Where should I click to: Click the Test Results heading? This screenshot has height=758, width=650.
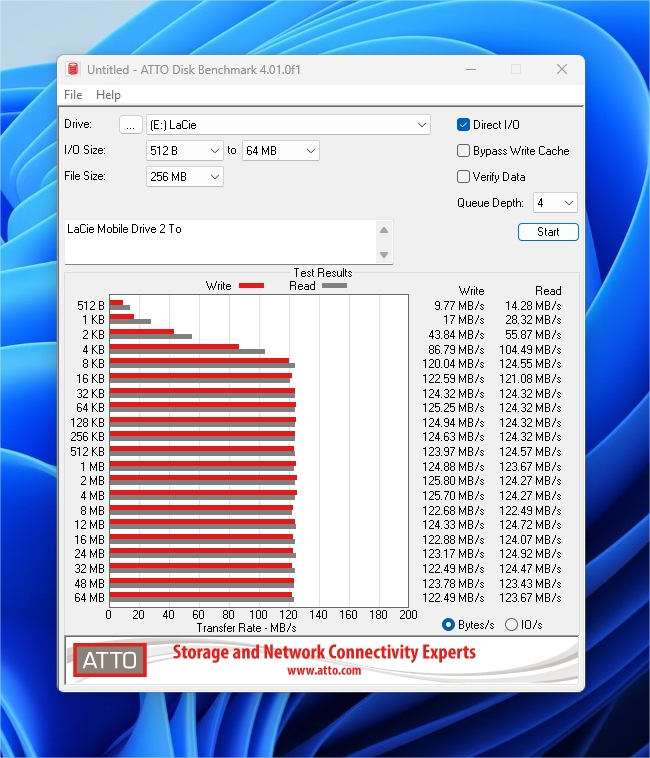(x=323, y=273)
